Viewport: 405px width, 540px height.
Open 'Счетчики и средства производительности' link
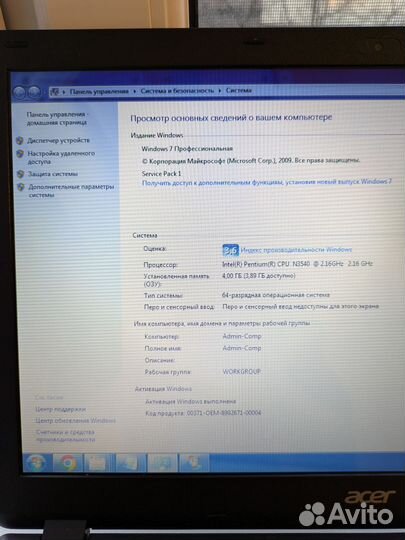coord(65,436)
